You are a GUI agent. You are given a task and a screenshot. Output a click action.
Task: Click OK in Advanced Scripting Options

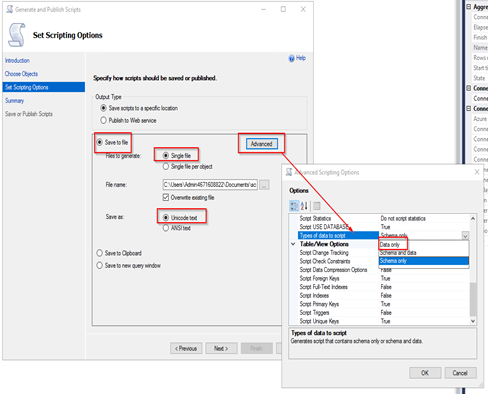click(x=425, y=373)
